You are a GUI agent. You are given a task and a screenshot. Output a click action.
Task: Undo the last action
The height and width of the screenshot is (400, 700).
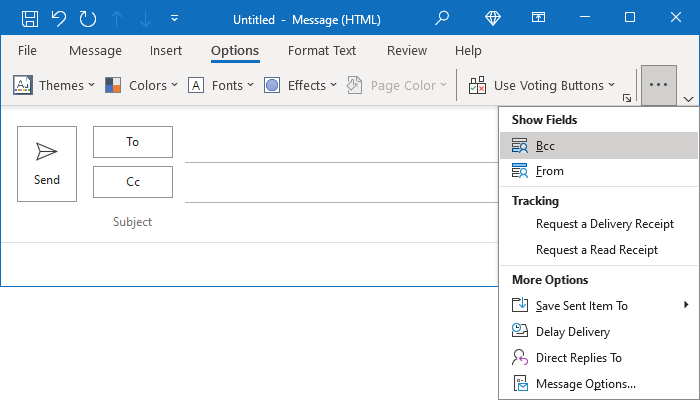click(x=59, y=19)
